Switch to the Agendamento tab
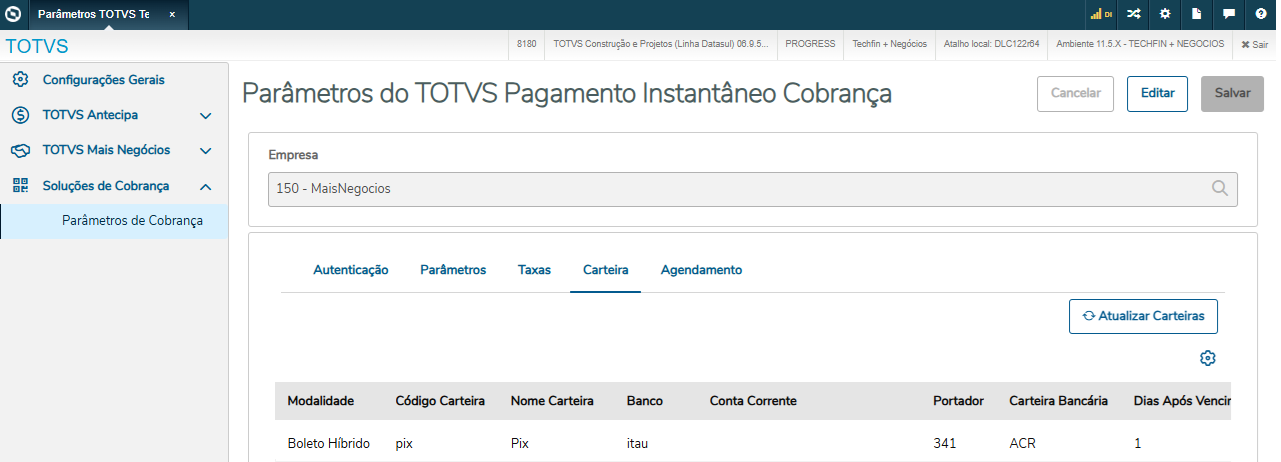1281x462 pixels. (x=701, y=270)
